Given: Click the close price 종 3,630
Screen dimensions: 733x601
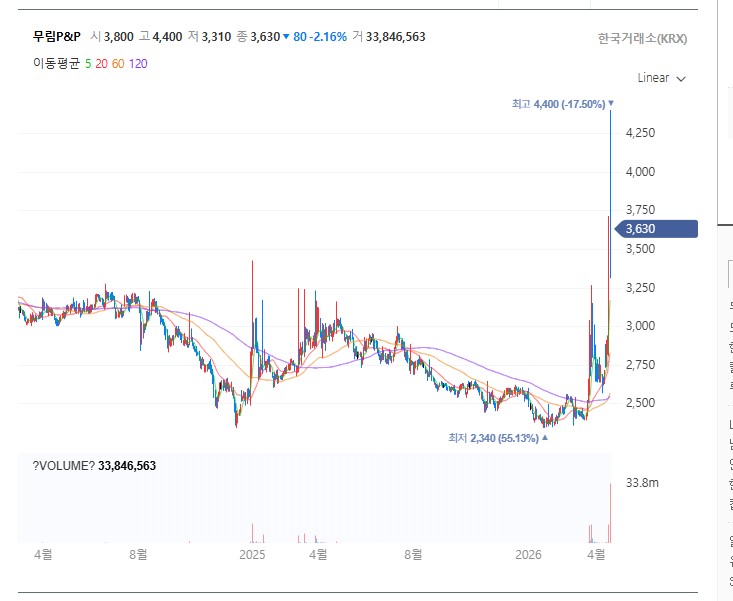Looking at the screenshot, I should click(258, 36).
